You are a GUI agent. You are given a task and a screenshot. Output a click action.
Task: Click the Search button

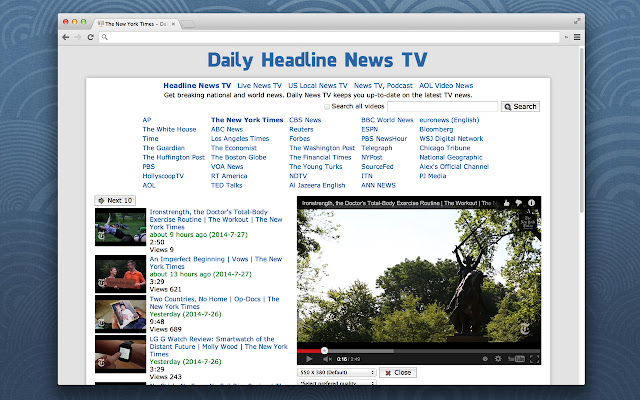click(x=520, y=107)
